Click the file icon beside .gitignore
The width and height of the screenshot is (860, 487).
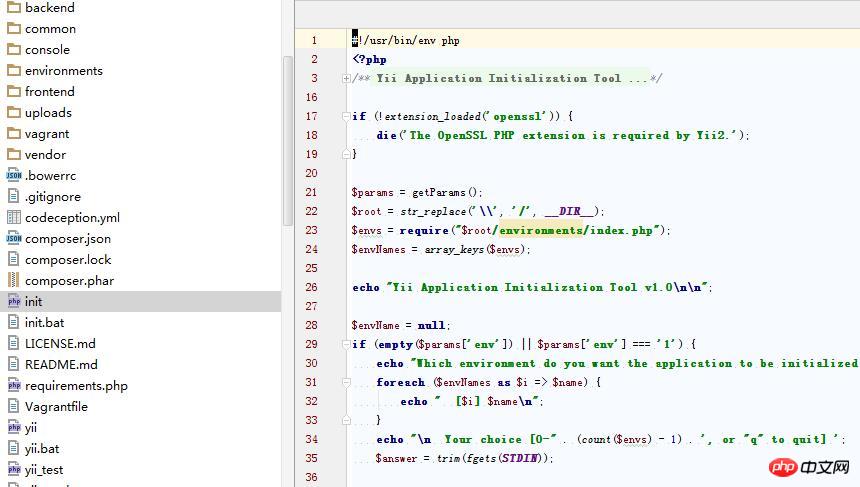coord(14,196)
